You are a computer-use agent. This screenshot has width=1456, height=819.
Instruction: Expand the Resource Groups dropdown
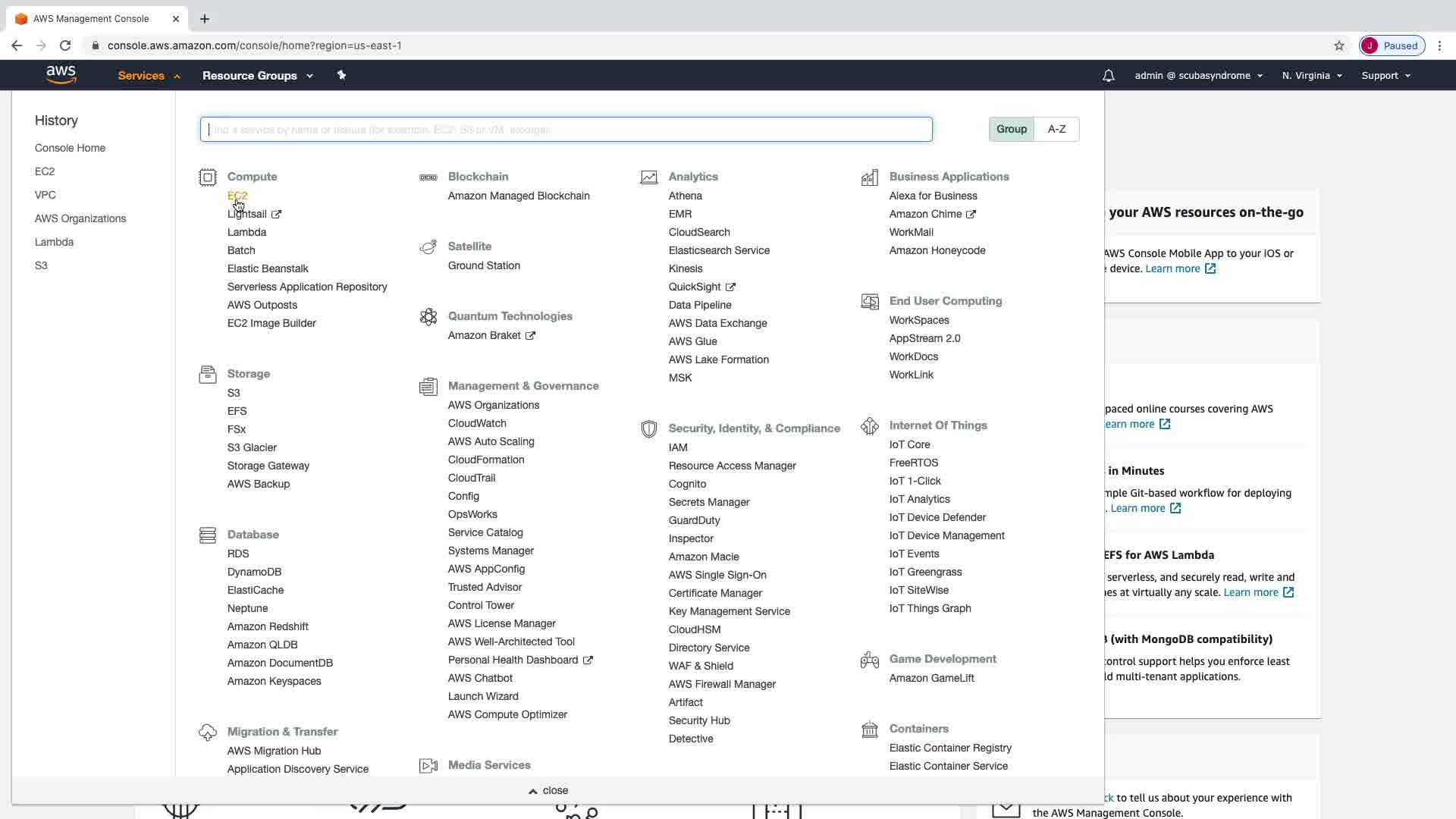click(x=257, y=76)
